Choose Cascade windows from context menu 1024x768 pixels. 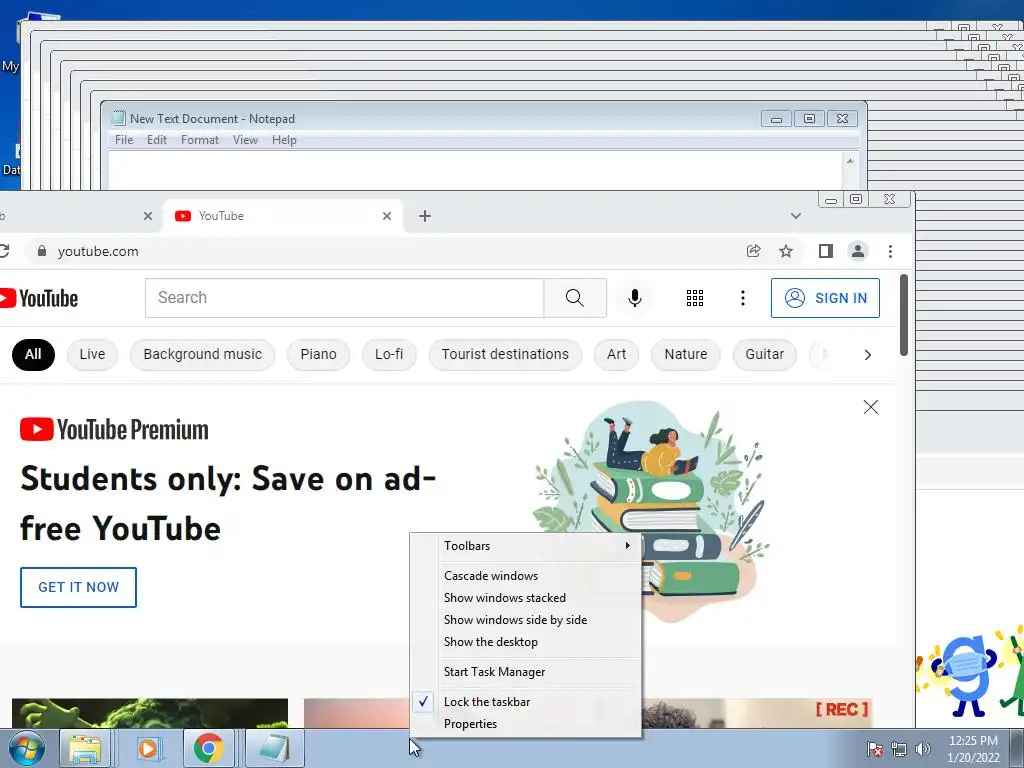point(526,575)
